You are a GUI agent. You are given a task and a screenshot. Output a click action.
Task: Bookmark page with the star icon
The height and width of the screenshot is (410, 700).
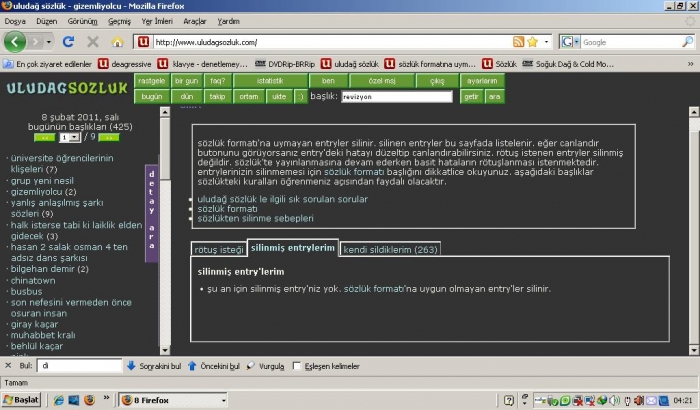pyautogui.click(x=532, y=42)
